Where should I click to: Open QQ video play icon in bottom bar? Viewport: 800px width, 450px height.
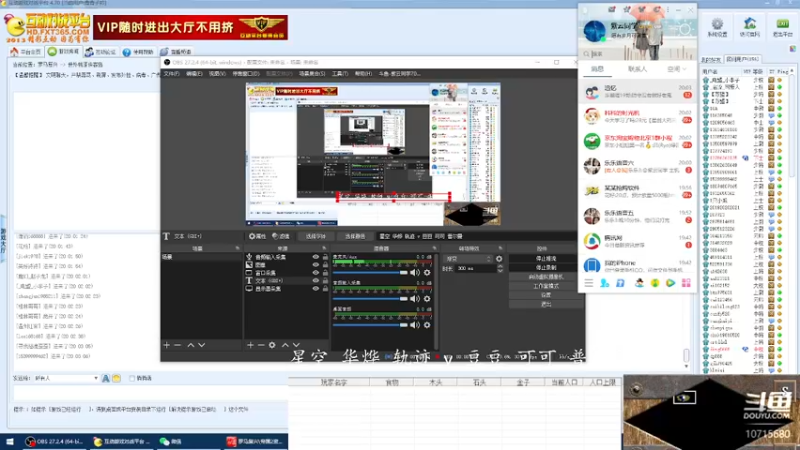(x=670, y=283)
